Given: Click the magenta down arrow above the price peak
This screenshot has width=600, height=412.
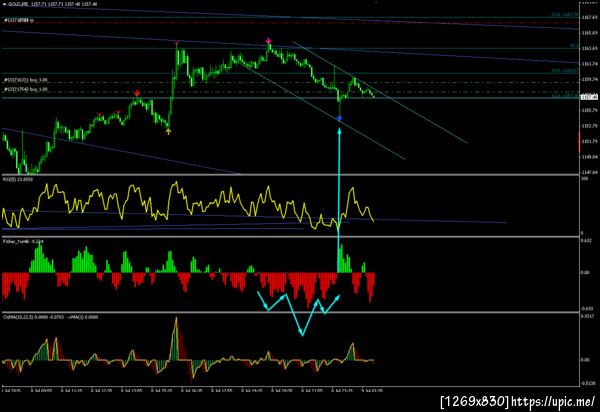Looking at the screenshot, I should click(x=269, y=41).
